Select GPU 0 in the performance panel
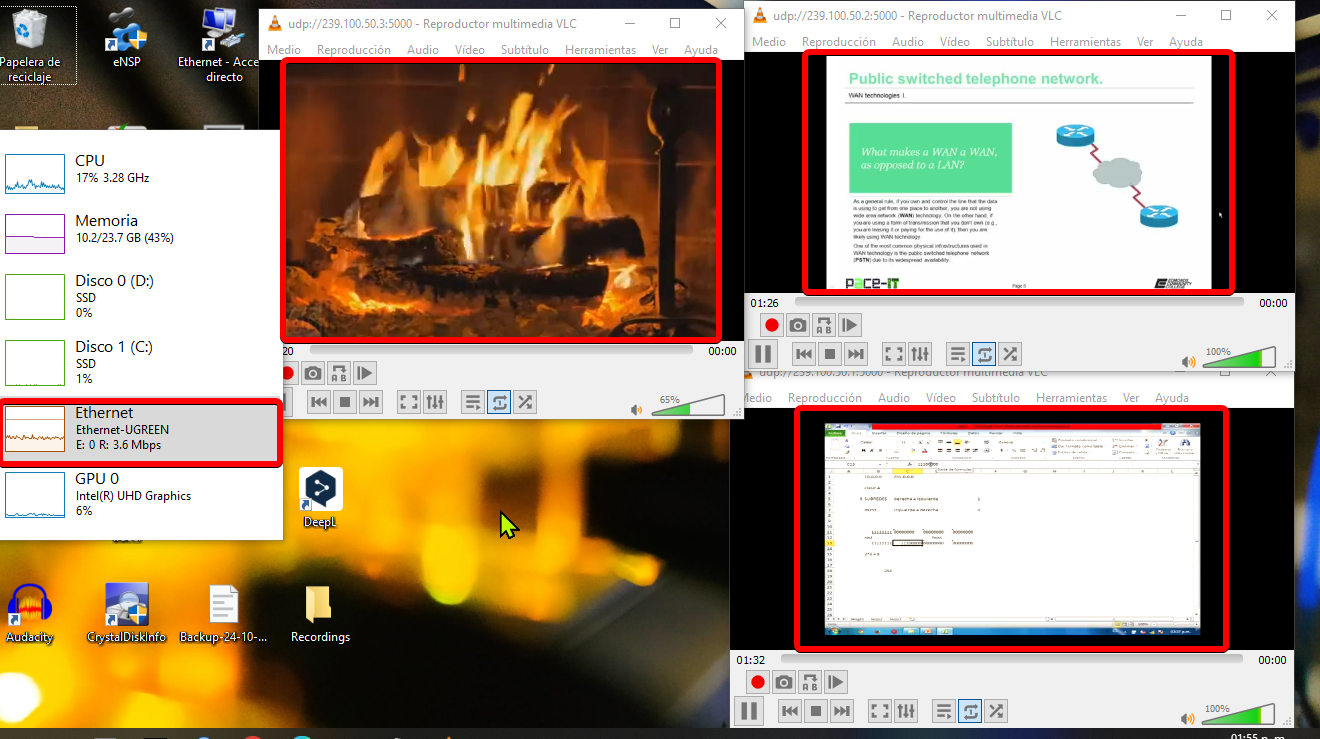This screenshot has width=1320, height=739. 140,494
